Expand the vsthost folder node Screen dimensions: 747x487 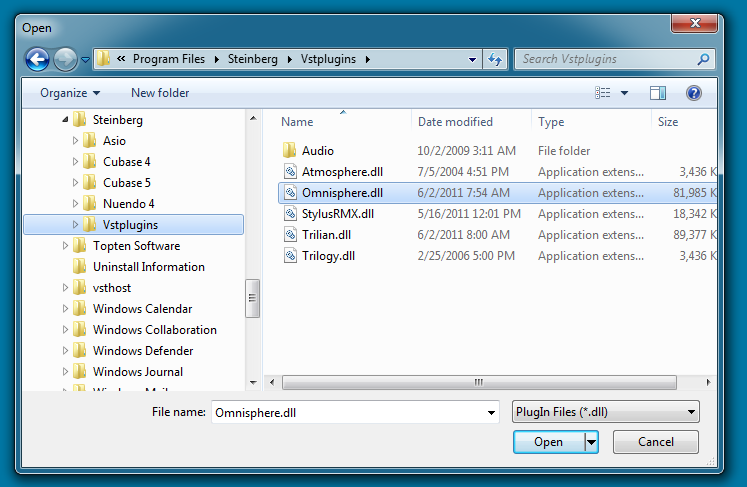65,287
